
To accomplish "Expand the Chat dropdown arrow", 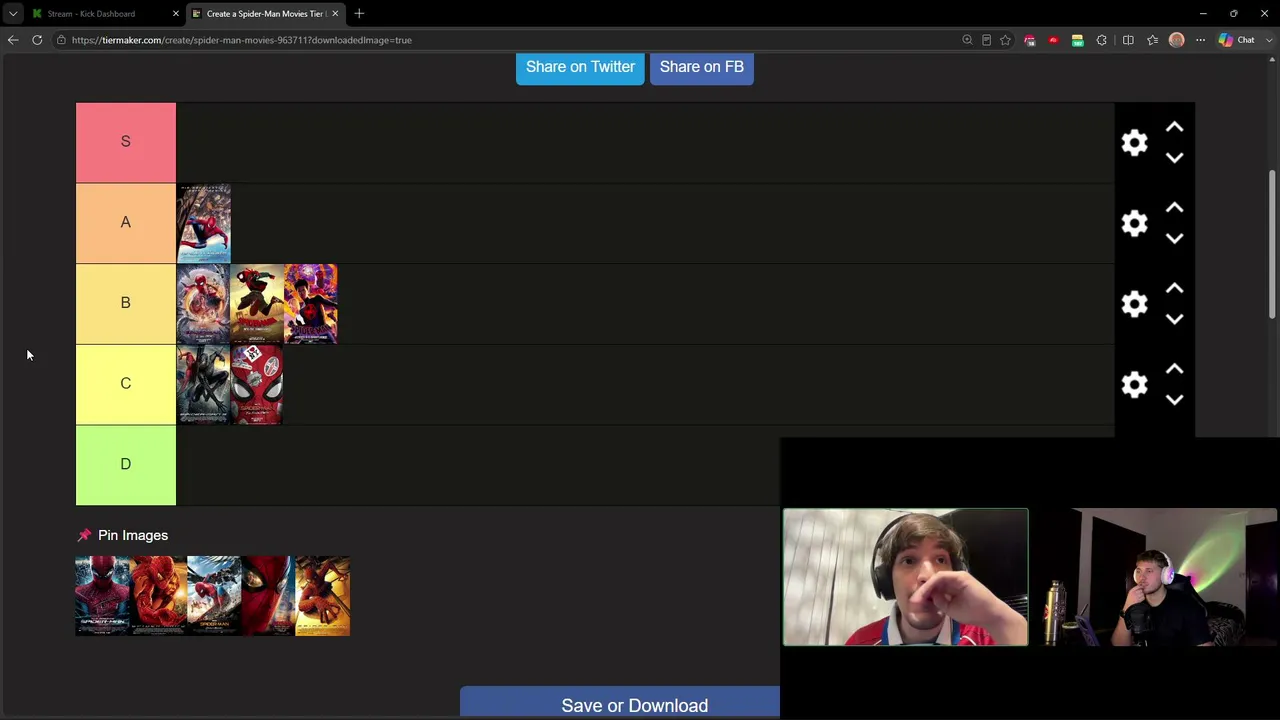I will pyautogui.click(x=1271, y=40).
